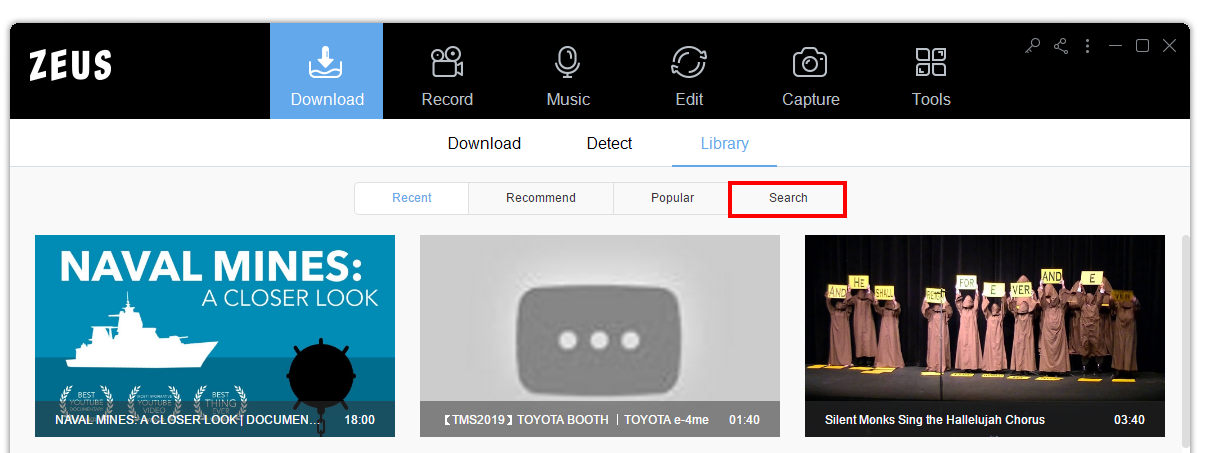The image size is (1211, 453).
Task: Click the 03:40 duration label
Action: pyautogui.click(x=1130, y=420)
